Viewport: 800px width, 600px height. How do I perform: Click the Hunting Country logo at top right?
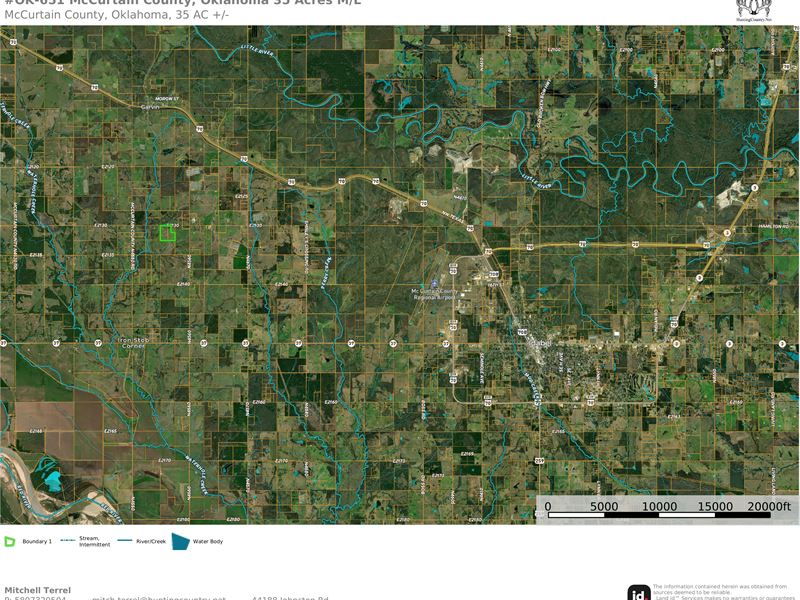[754, 11]
